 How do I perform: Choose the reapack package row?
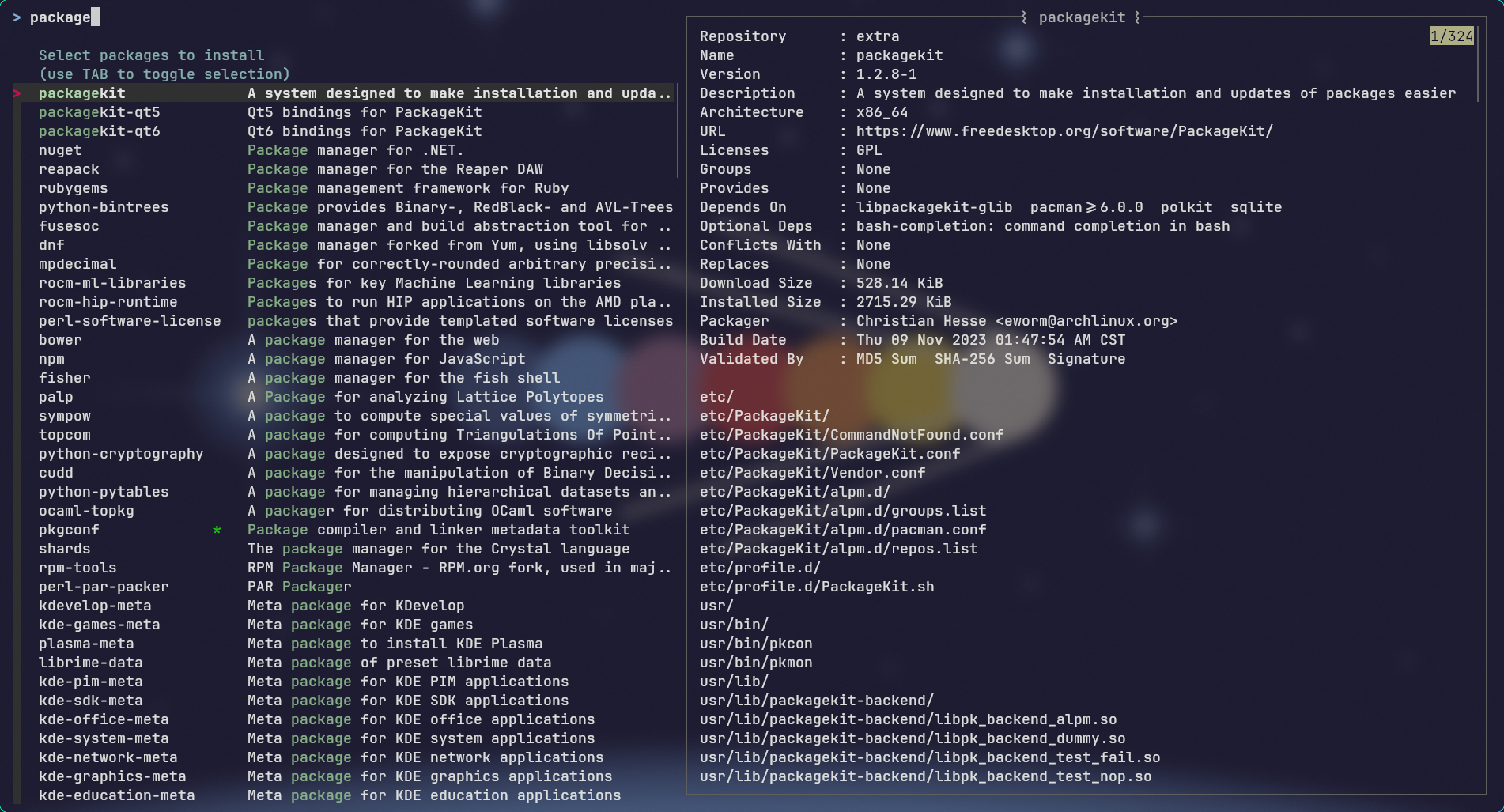tap(343, 169)
